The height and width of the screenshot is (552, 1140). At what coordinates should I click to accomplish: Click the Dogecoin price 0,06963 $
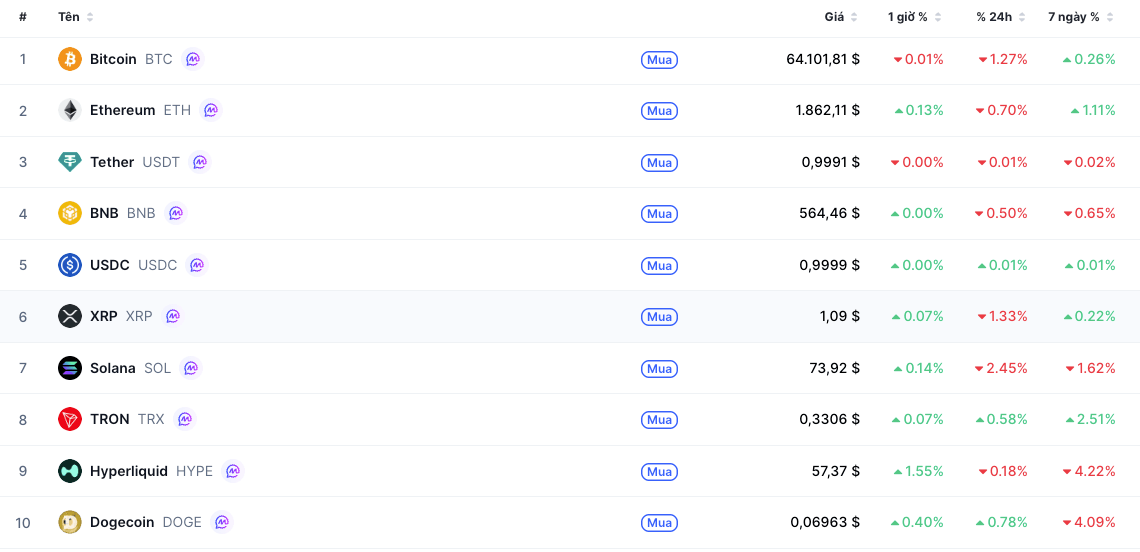point(825,522)
